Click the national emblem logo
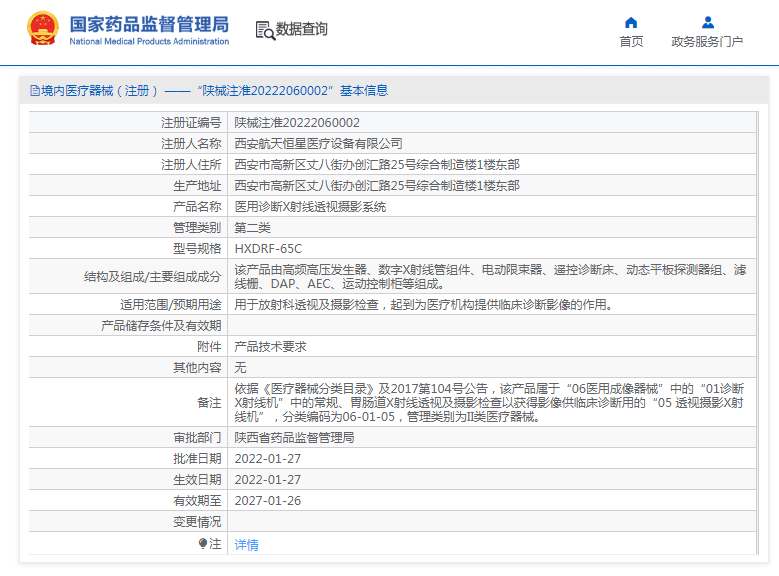The width and height of the screenshot is (779, 576). (43, 29)
